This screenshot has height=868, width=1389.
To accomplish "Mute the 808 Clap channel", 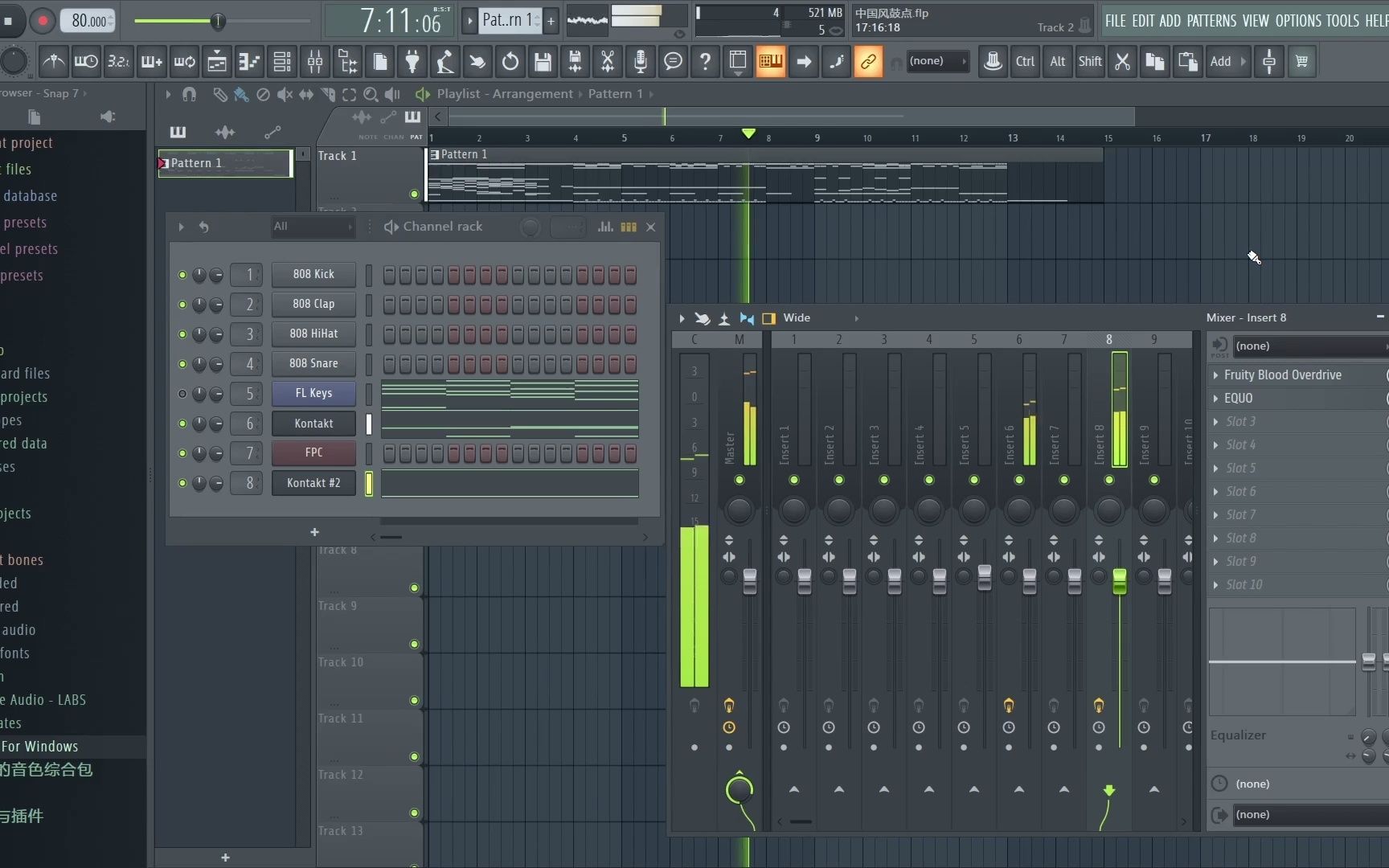I will (182, 305).
